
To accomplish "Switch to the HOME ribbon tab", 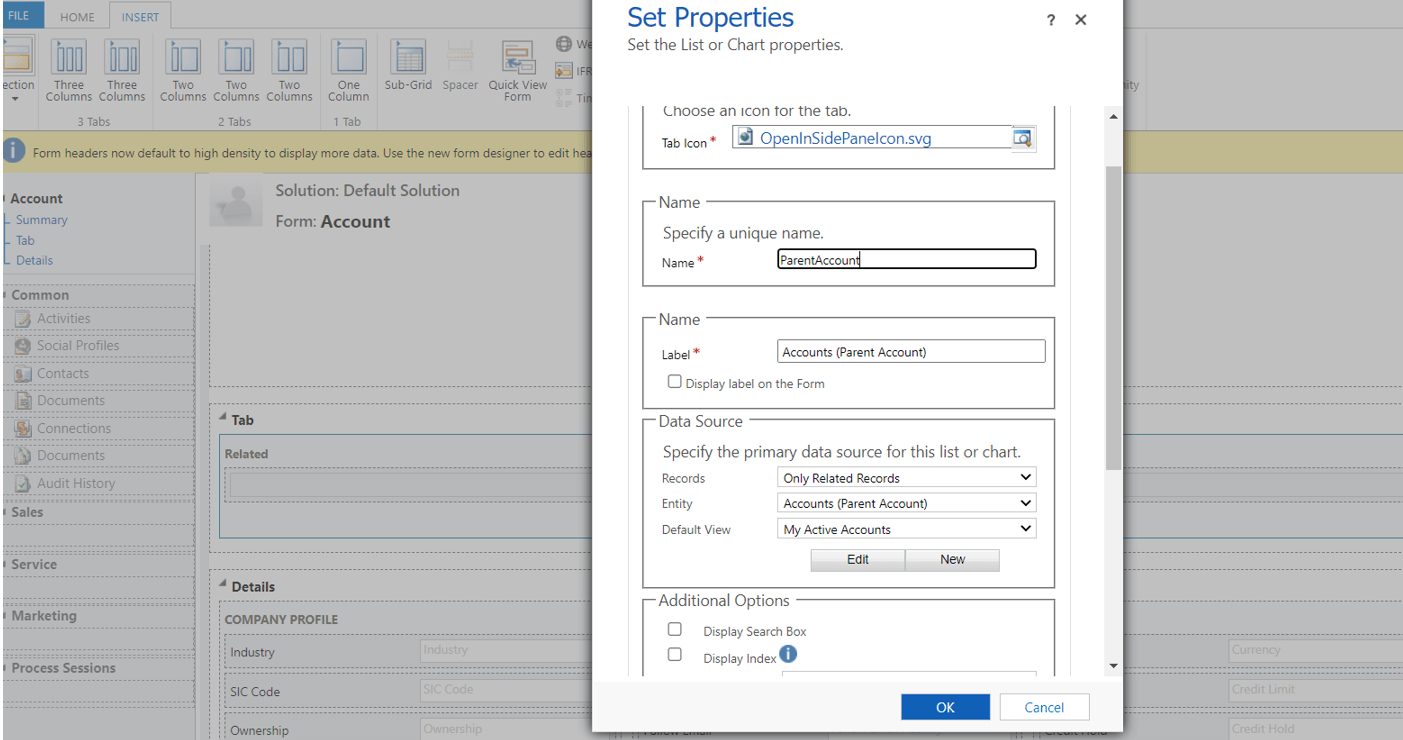I will (77, 16).
